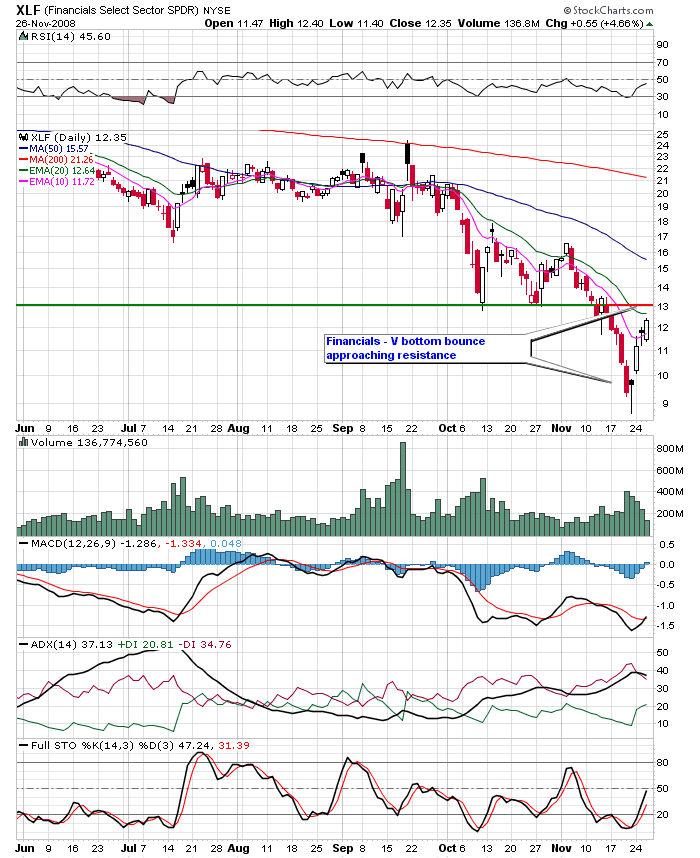
Task: Click the Close 12.35 value
Action: (x=420, y=24)
